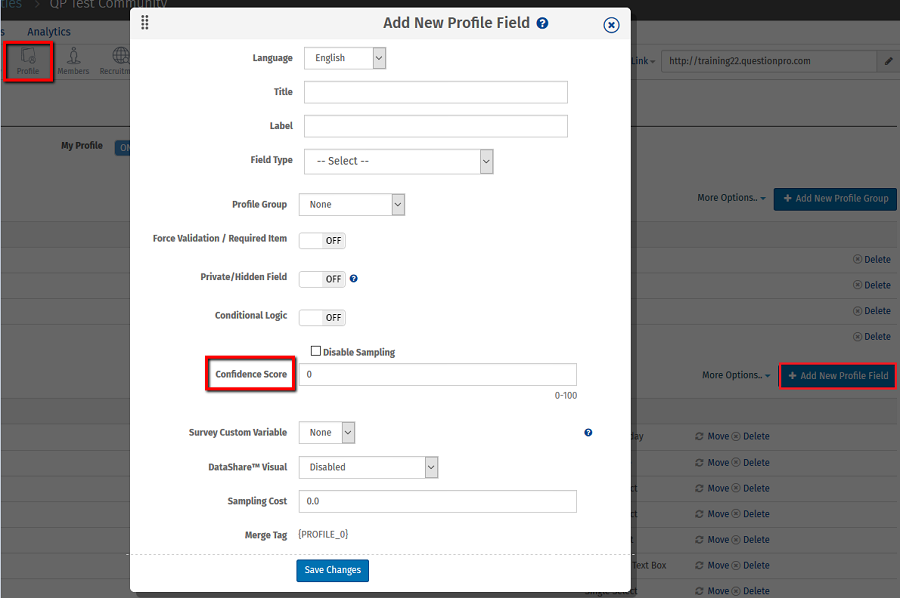Open the Language dropdown

pos(345,58)
